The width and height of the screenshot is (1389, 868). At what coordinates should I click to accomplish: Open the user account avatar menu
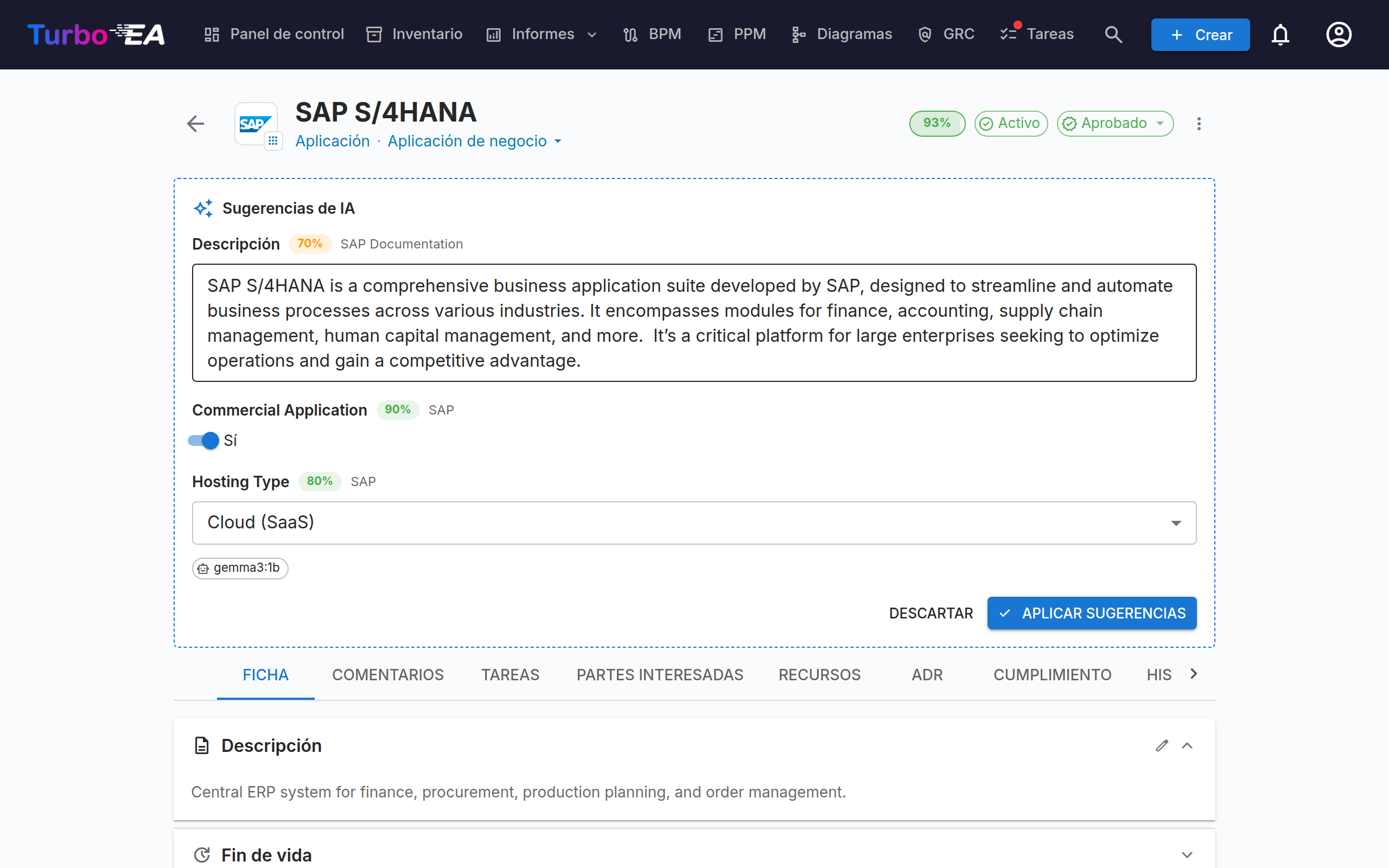1339,34
